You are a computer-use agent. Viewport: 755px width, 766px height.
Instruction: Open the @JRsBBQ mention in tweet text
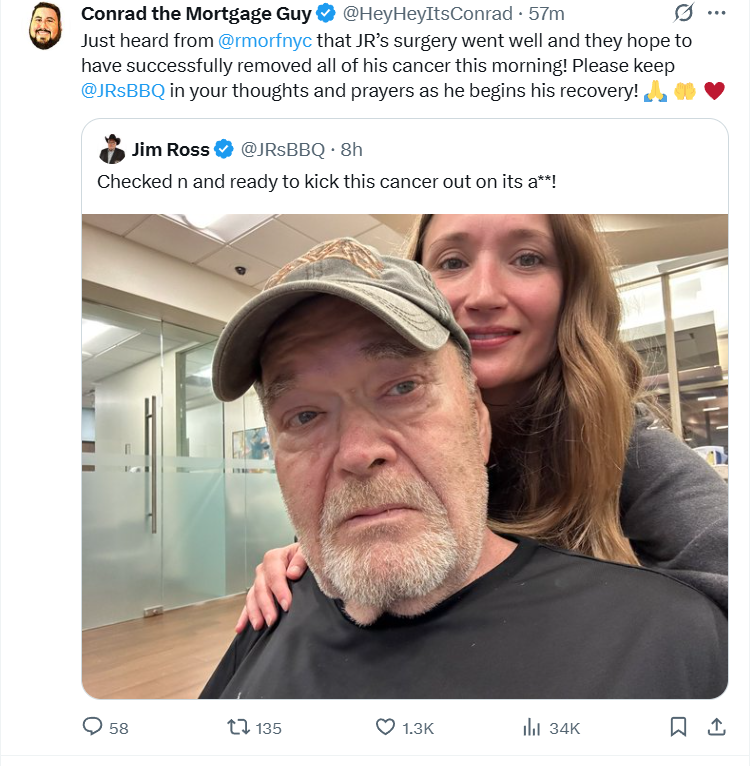[x=123, y=91]
